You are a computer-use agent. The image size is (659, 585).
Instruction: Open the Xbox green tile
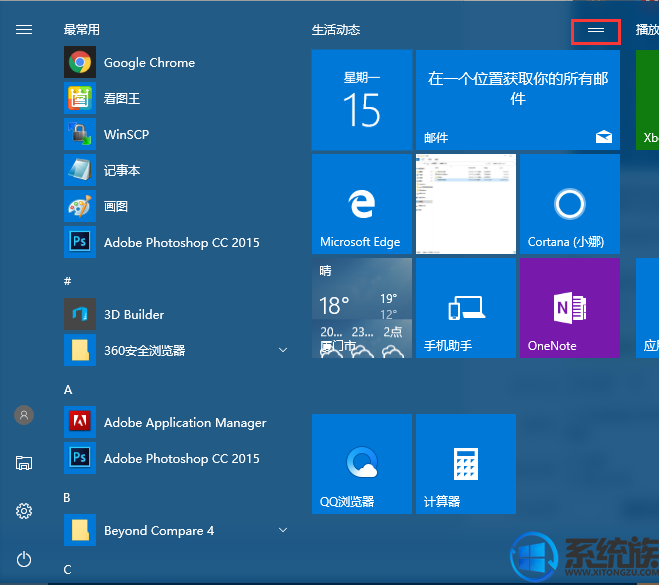point(647,100)
